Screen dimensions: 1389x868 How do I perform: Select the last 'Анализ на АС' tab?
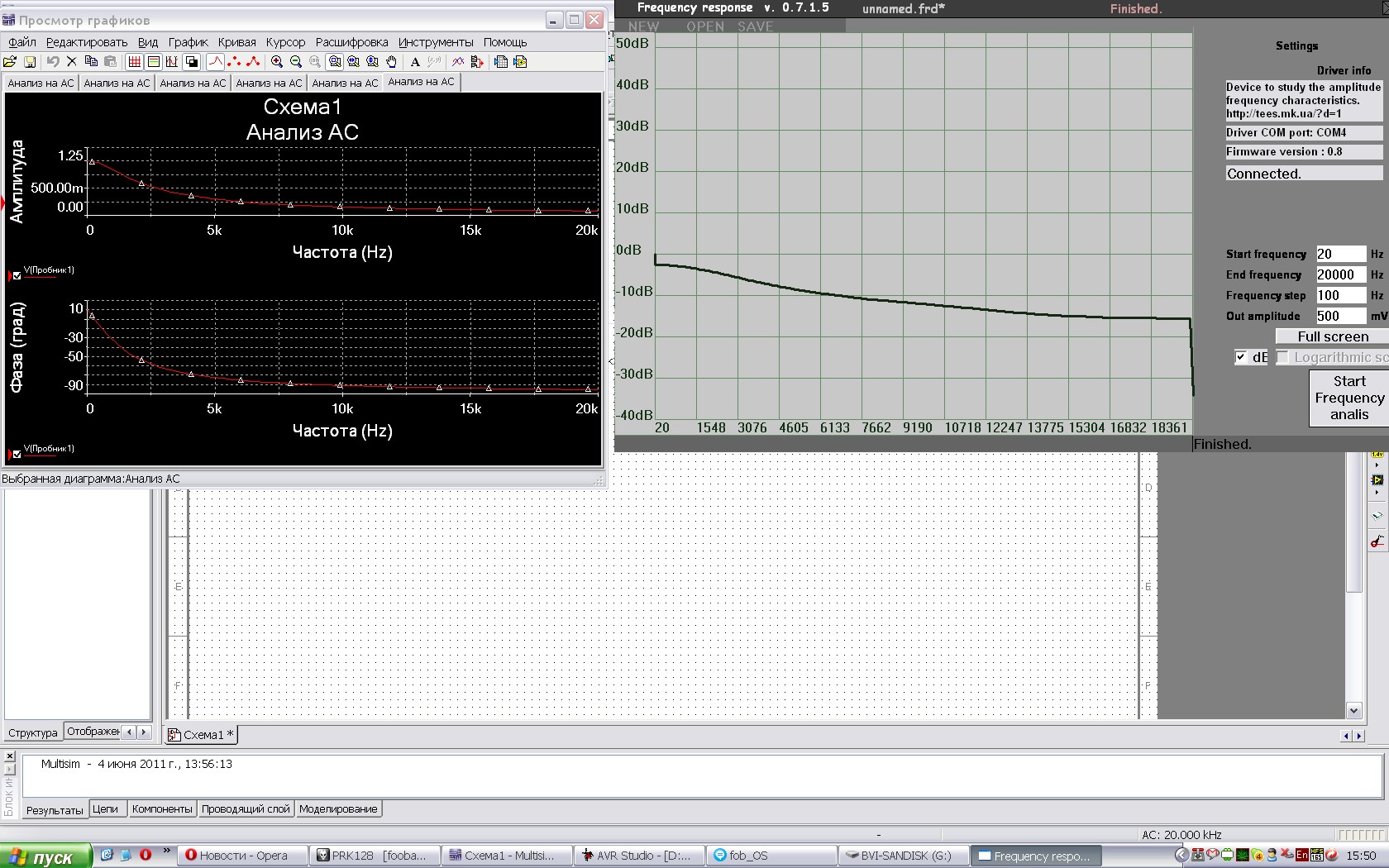click(421, 82)
